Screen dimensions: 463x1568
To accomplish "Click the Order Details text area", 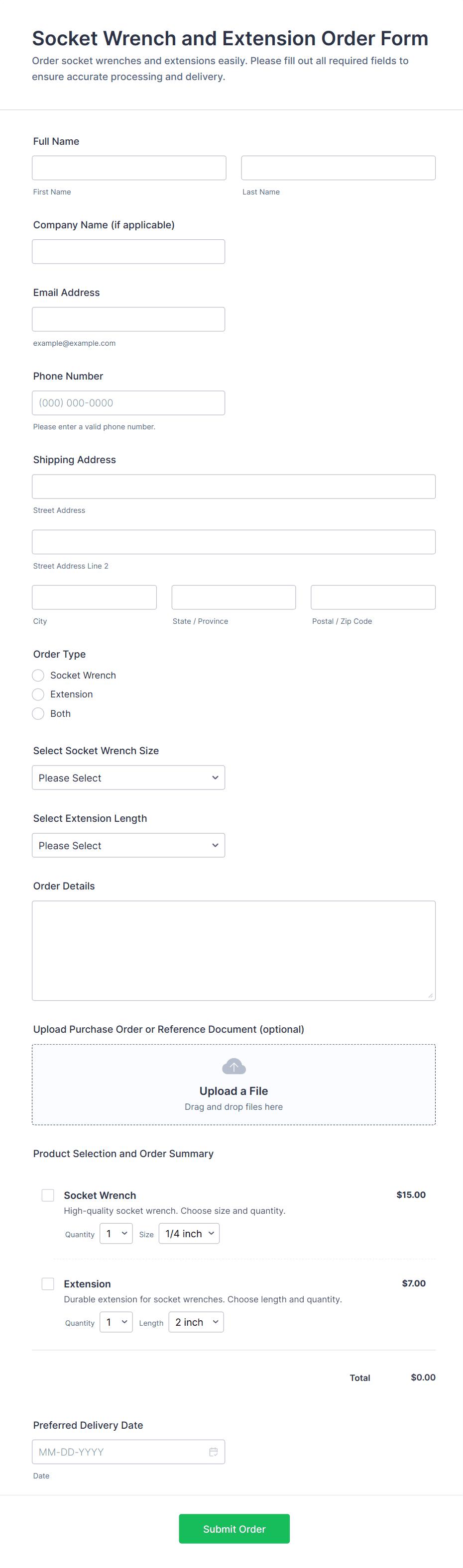I will coord(233,950).
